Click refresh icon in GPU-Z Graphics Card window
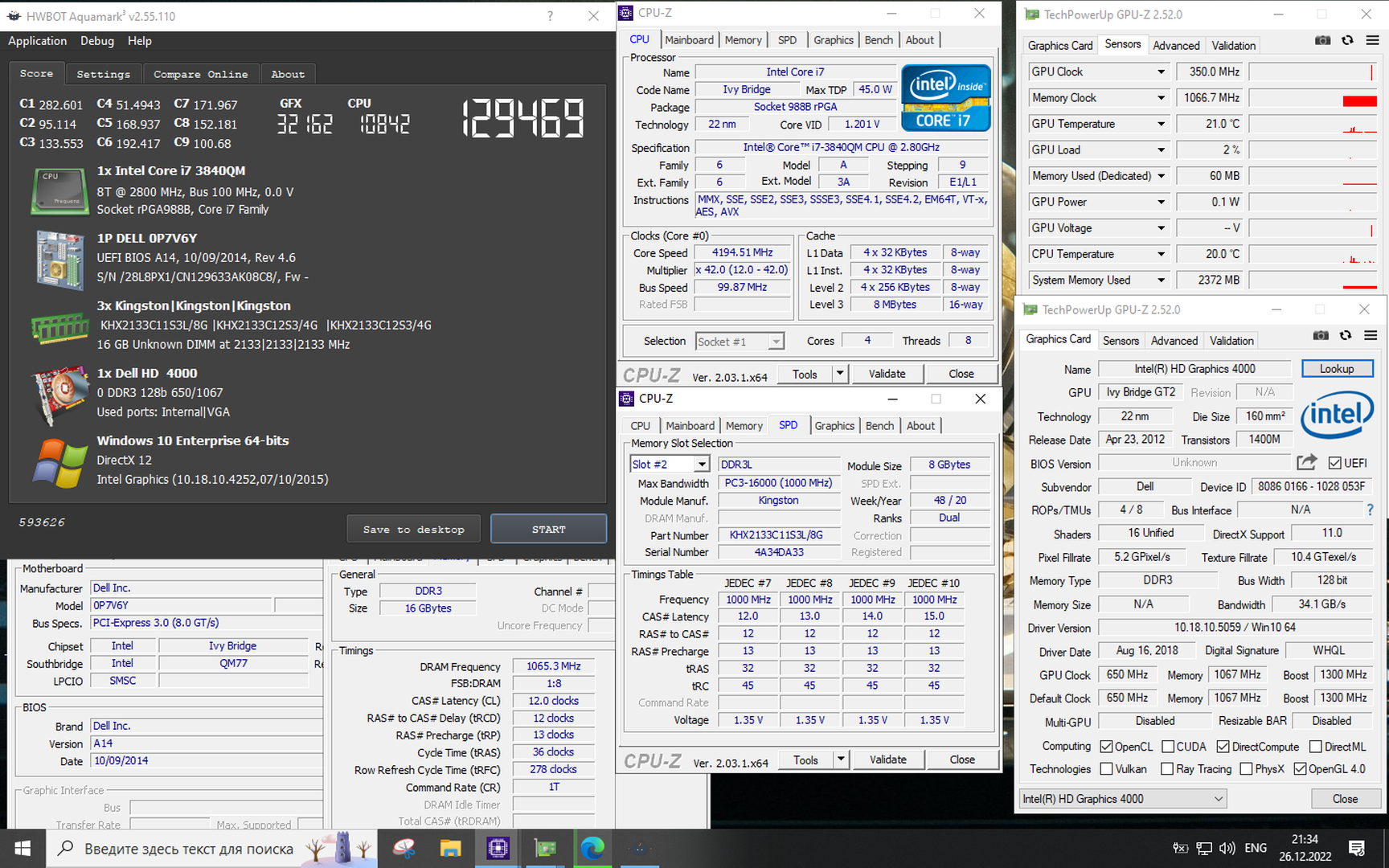This screenshot has height=868, width=1389. click(1346, 335)
